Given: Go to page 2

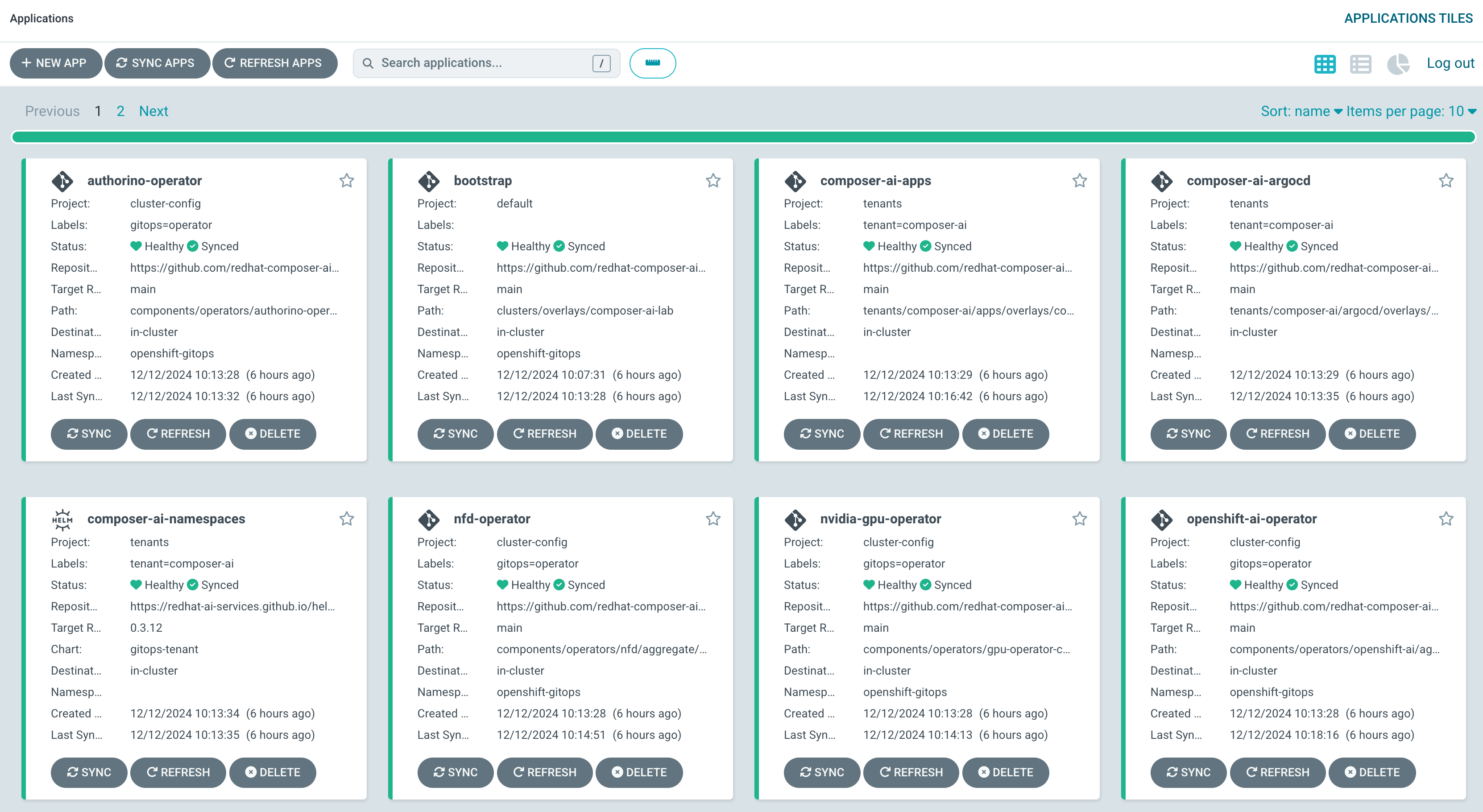Looking at the screenshot, I should [120, 111].
